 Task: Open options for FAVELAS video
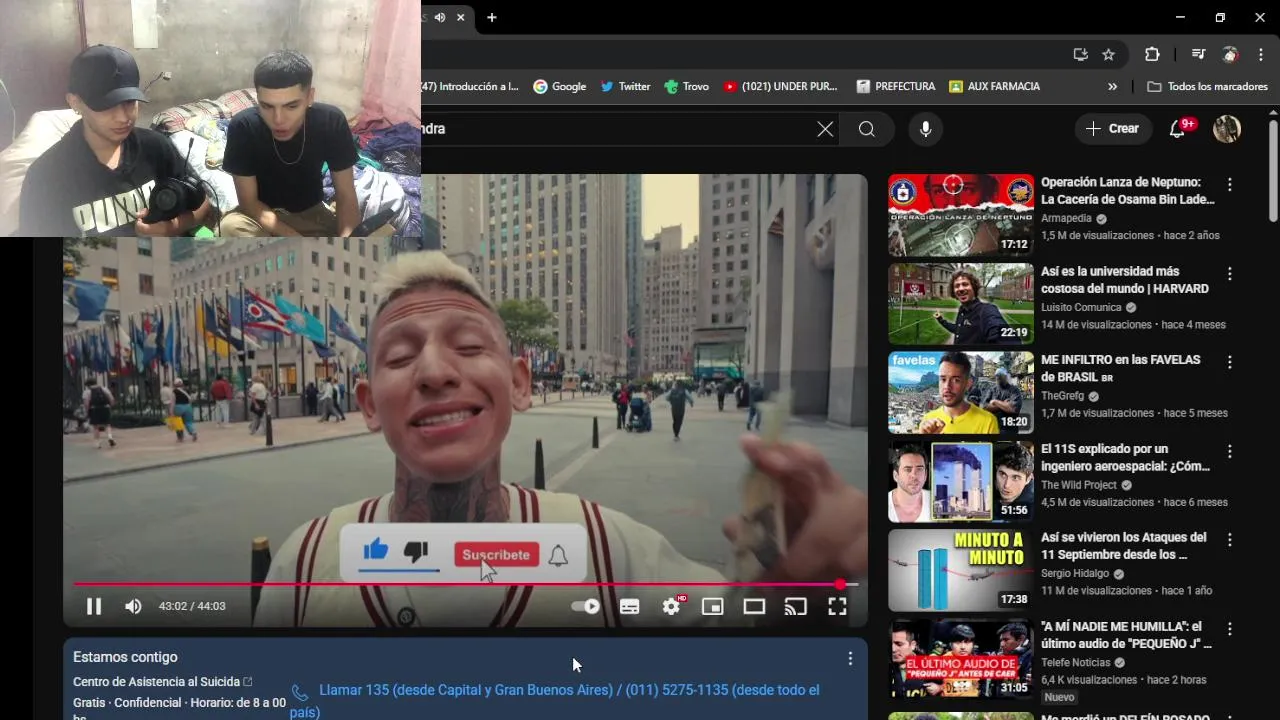pos(1230,362)
